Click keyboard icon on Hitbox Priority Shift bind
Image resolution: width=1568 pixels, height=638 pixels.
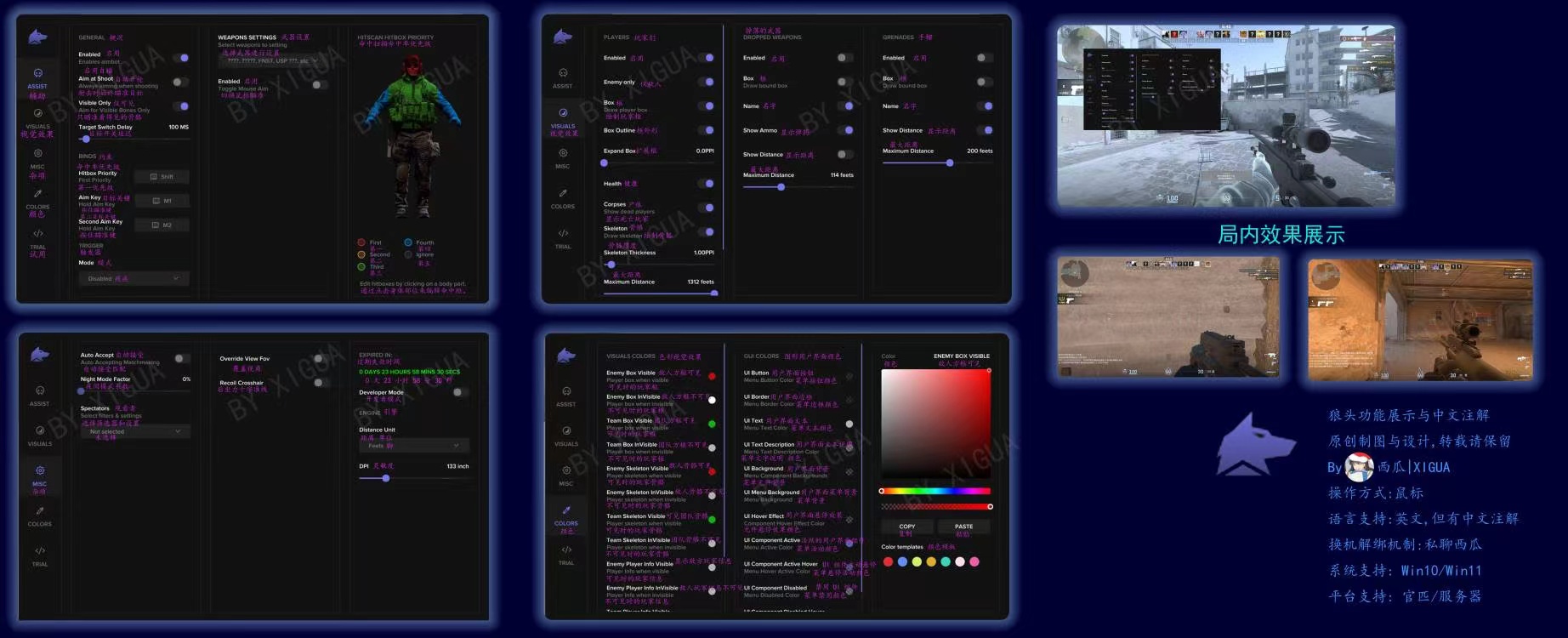click(154, 177)
